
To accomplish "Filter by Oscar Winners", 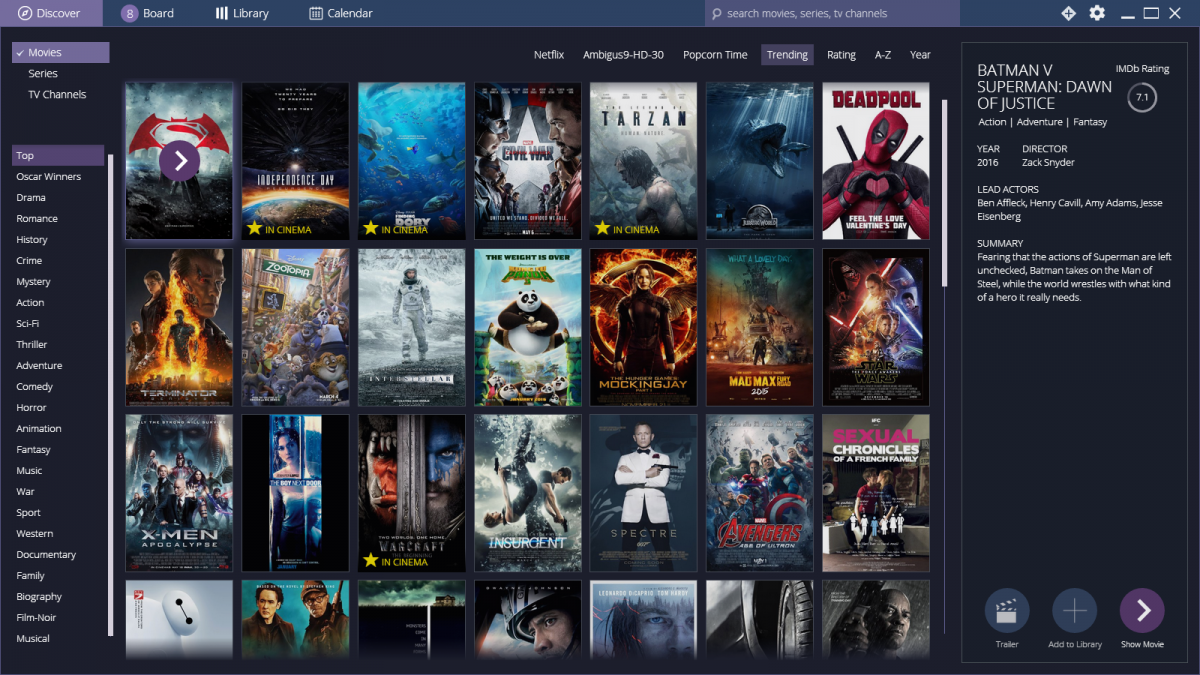I will pos(49,176).
